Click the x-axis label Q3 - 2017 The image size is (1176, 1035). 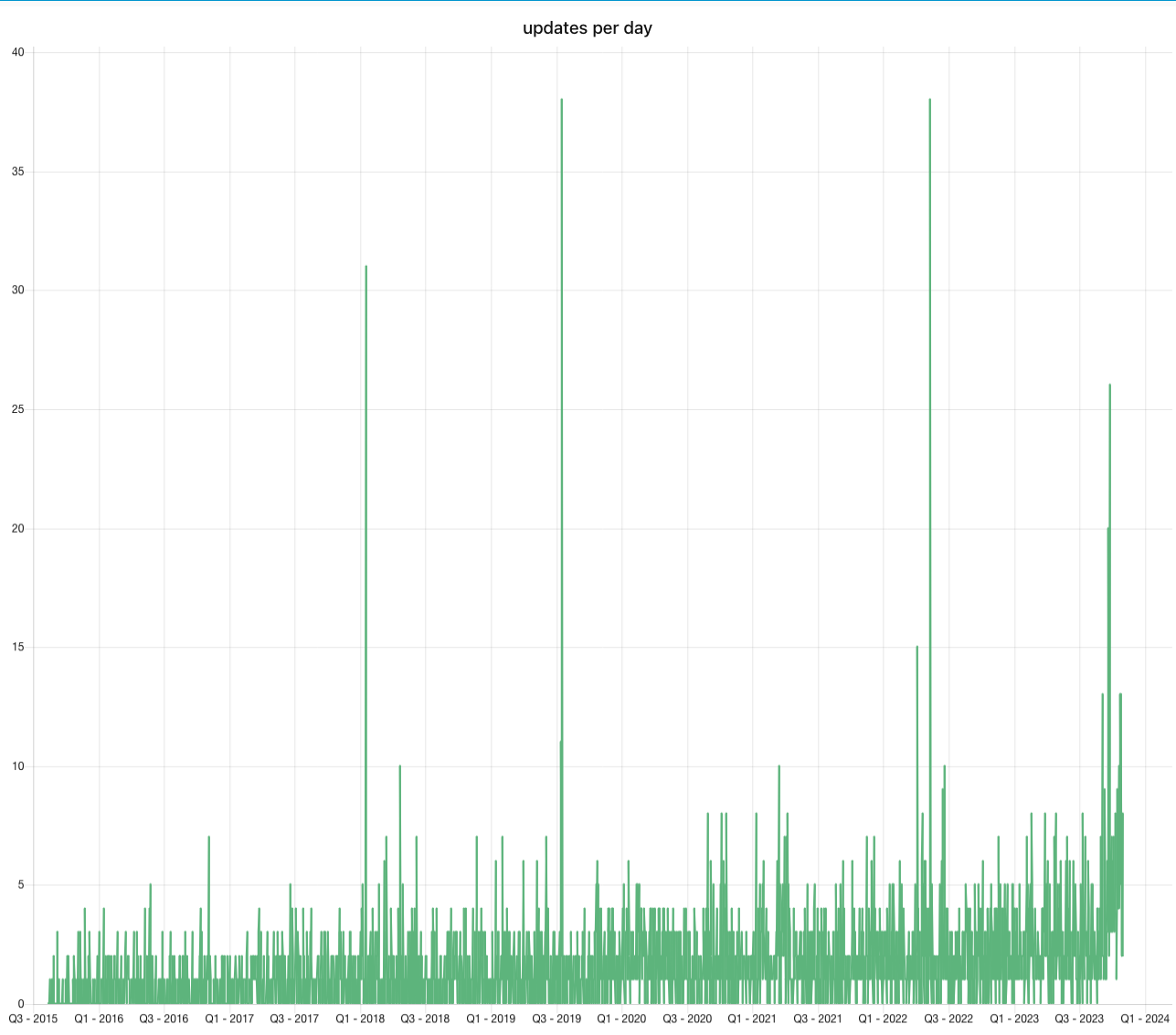coord(294,1019)
